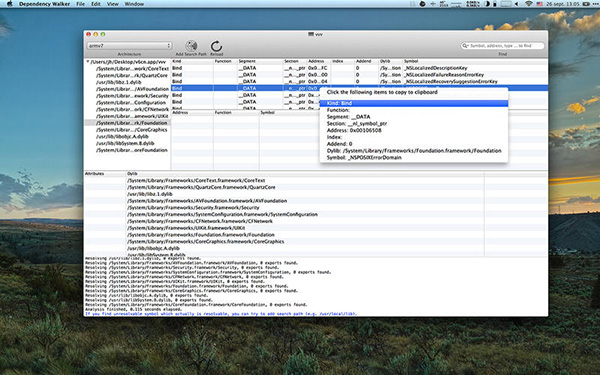This screenshot has height=375, width=600.
Task: Copy 'Kind: Bind' entry to clipboard
Action: point(414,103)
